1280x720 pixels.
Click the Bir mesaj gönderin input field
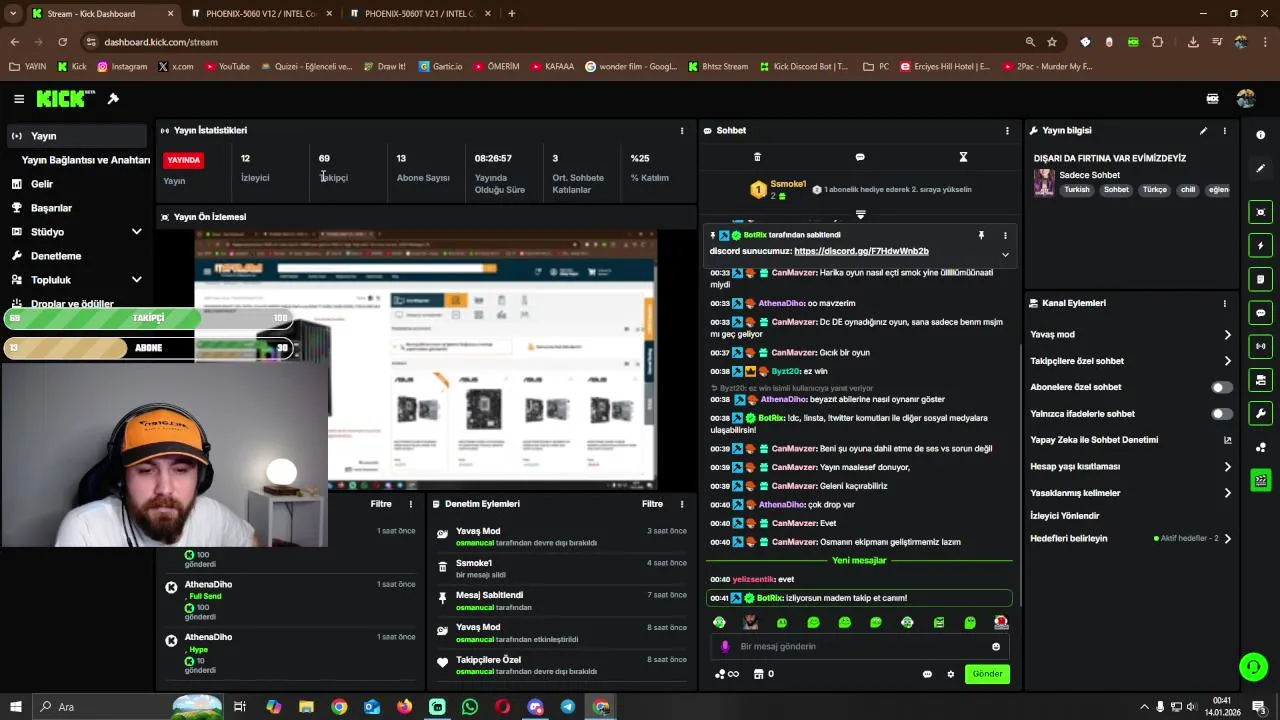[860, 647]
